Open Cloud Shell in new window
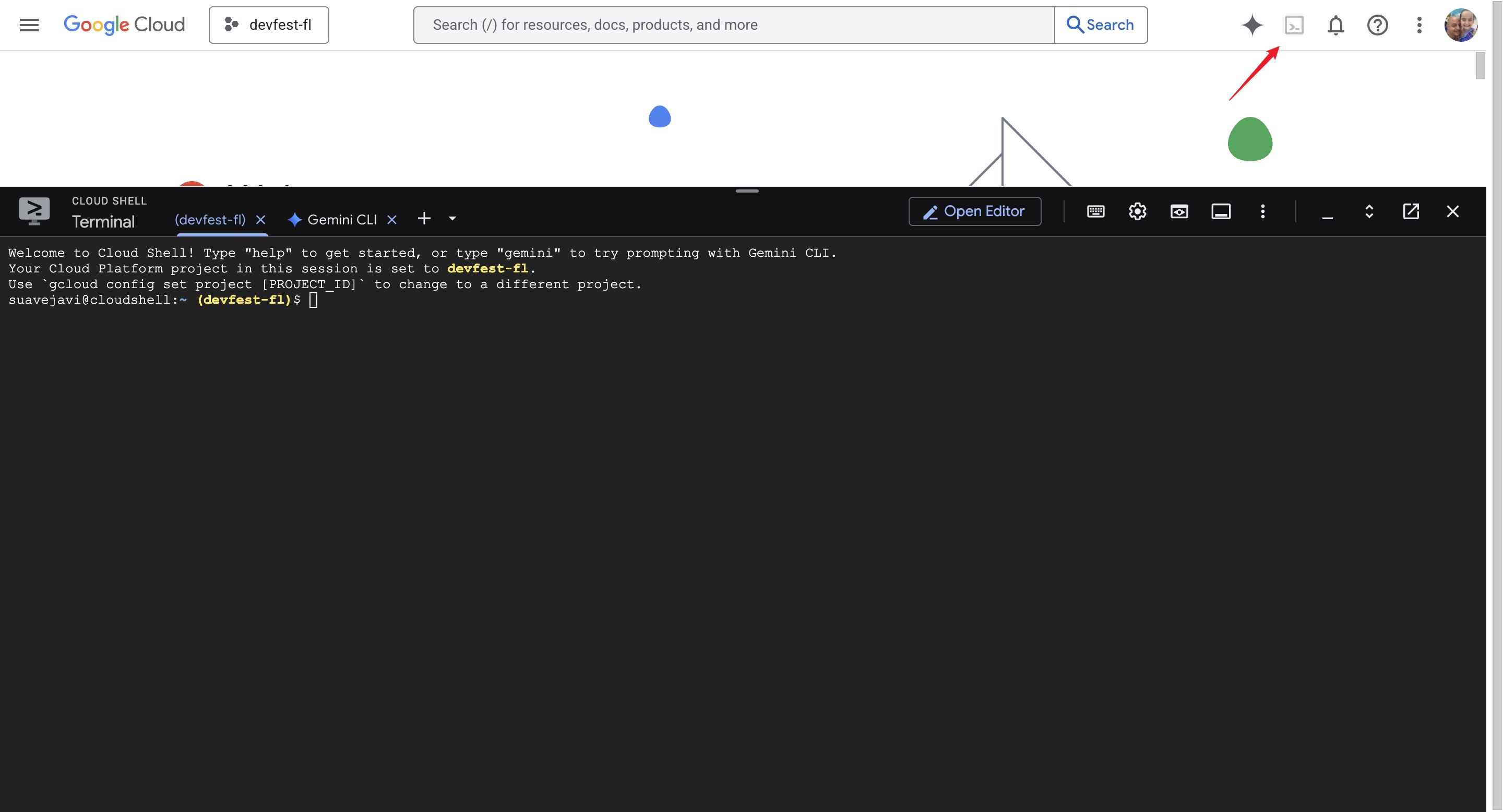This screenshot has width=1503, height=812. (x=1410, y=211)
